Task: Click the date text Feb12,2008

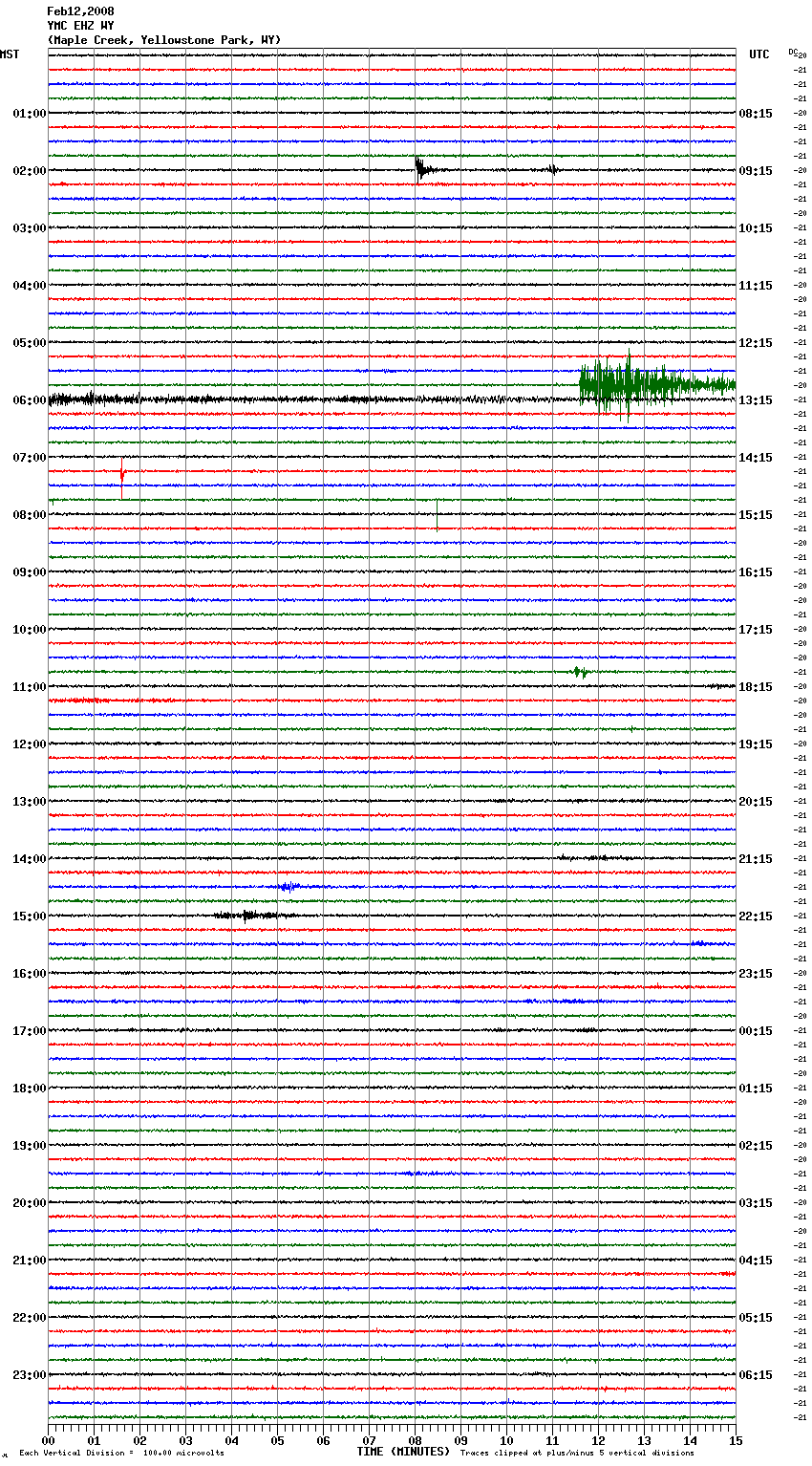Action: [80, 11]
